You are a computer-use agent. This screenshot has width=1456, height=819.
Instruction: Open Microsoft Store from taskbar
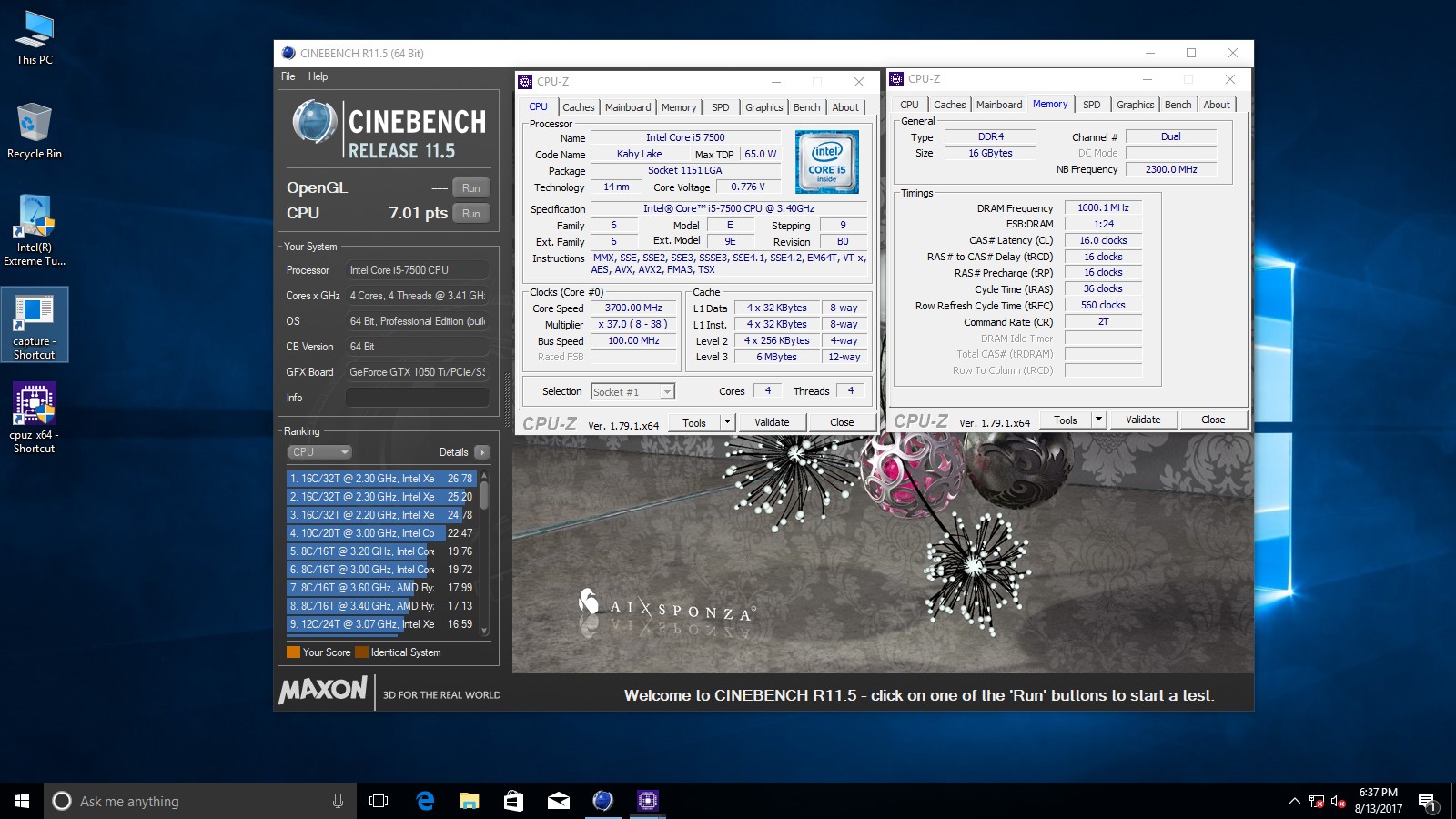click(x=513, y=801)
